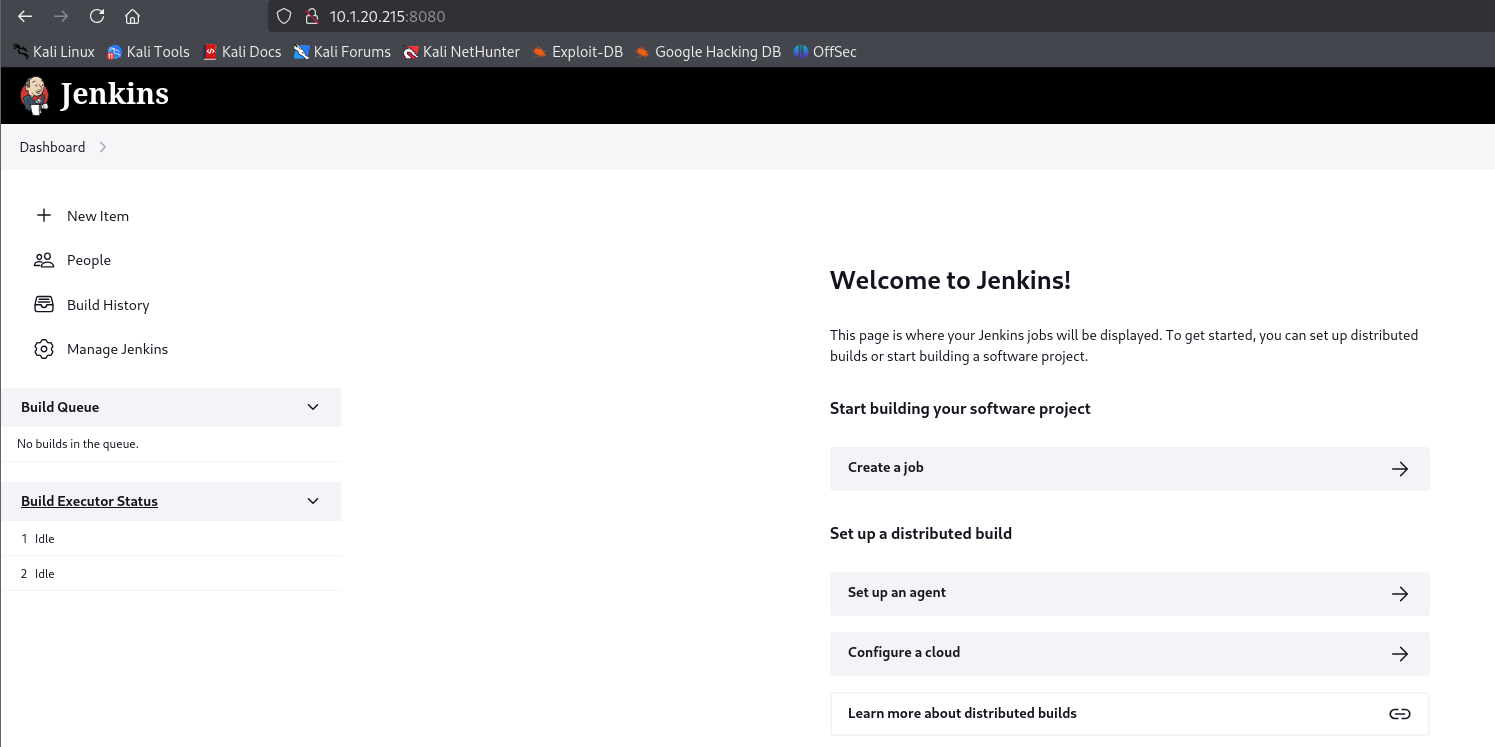
Task: Click the Dashboard breadcrumb link
Action: point(52,147)
